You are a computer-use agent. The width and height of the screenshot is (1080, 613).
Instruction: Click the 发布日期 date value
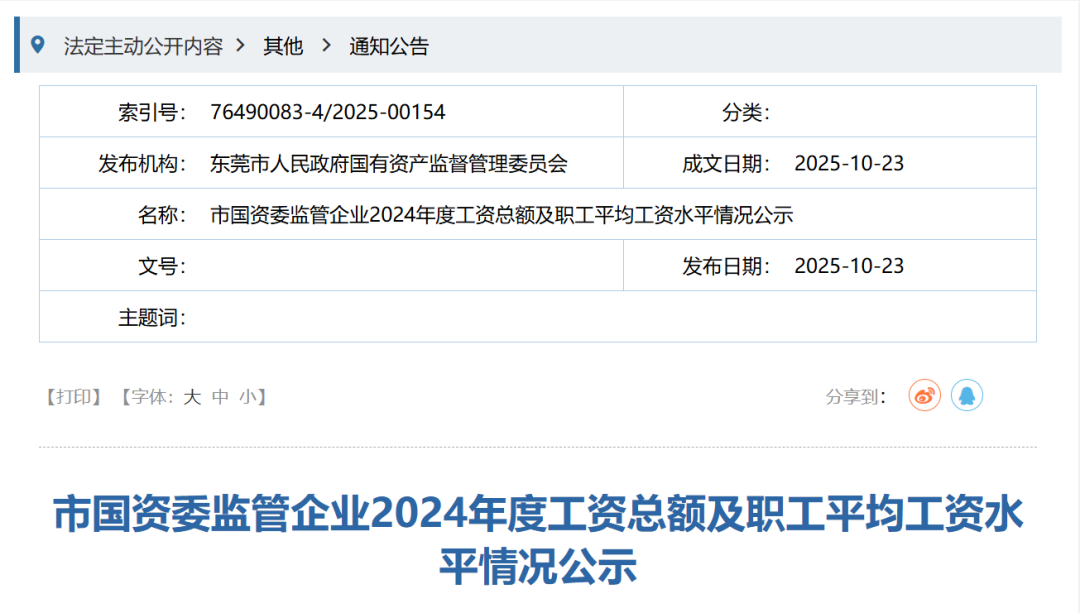click(x=849, y=266)
